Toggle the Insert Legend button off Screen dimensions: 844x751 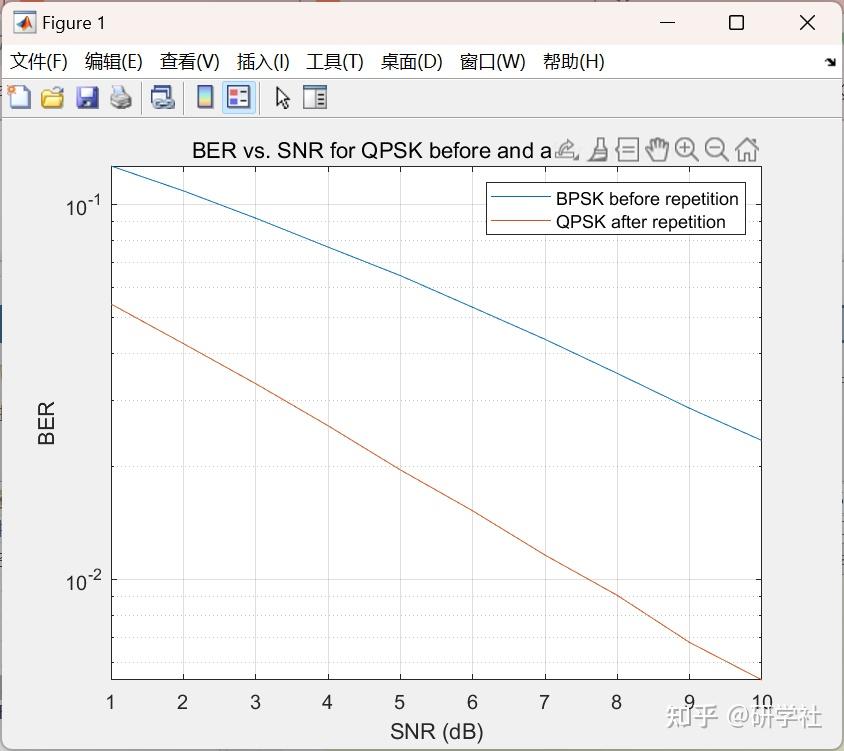238,97
